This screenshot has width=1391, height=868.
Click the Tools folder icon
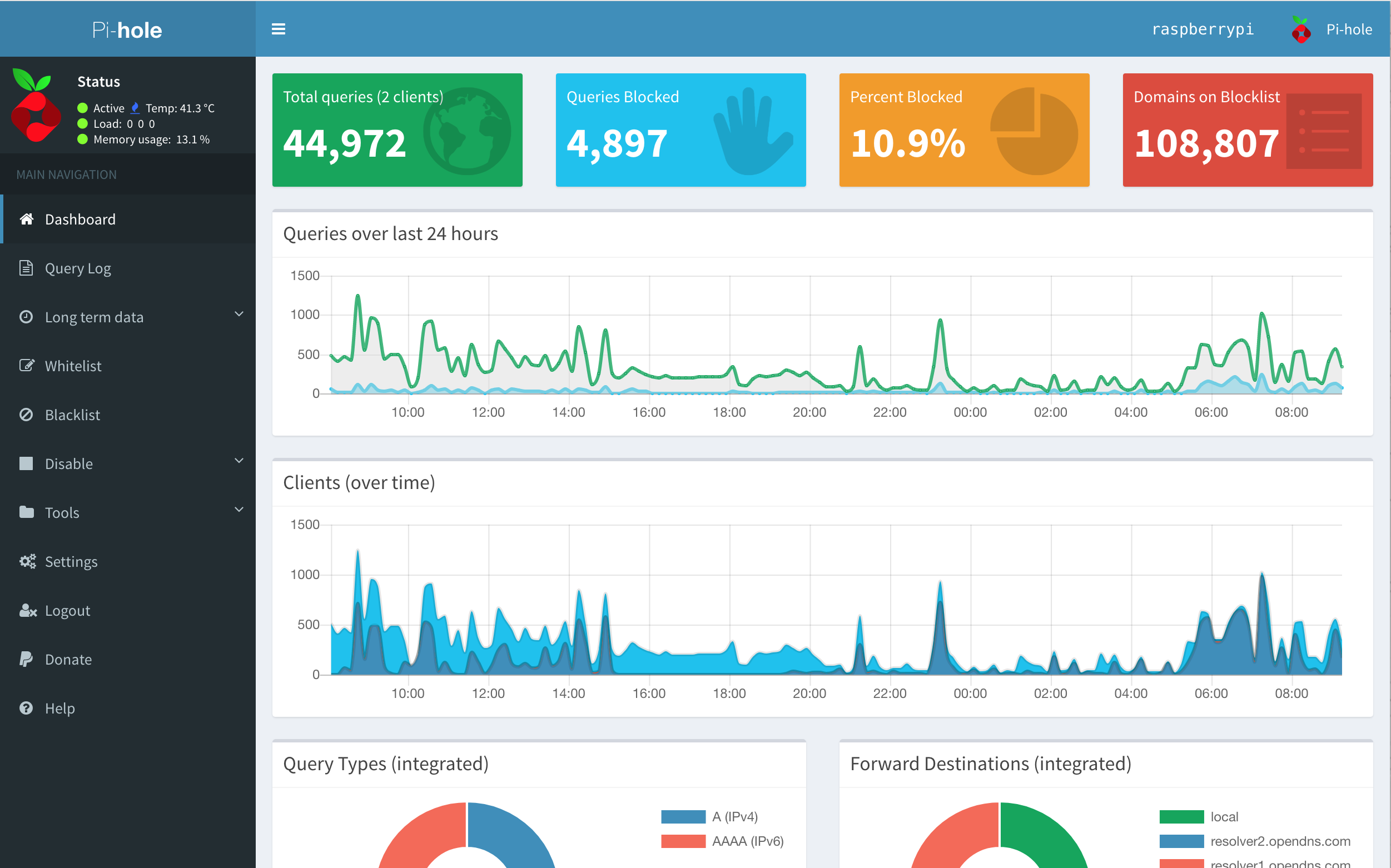coord(27,511)
